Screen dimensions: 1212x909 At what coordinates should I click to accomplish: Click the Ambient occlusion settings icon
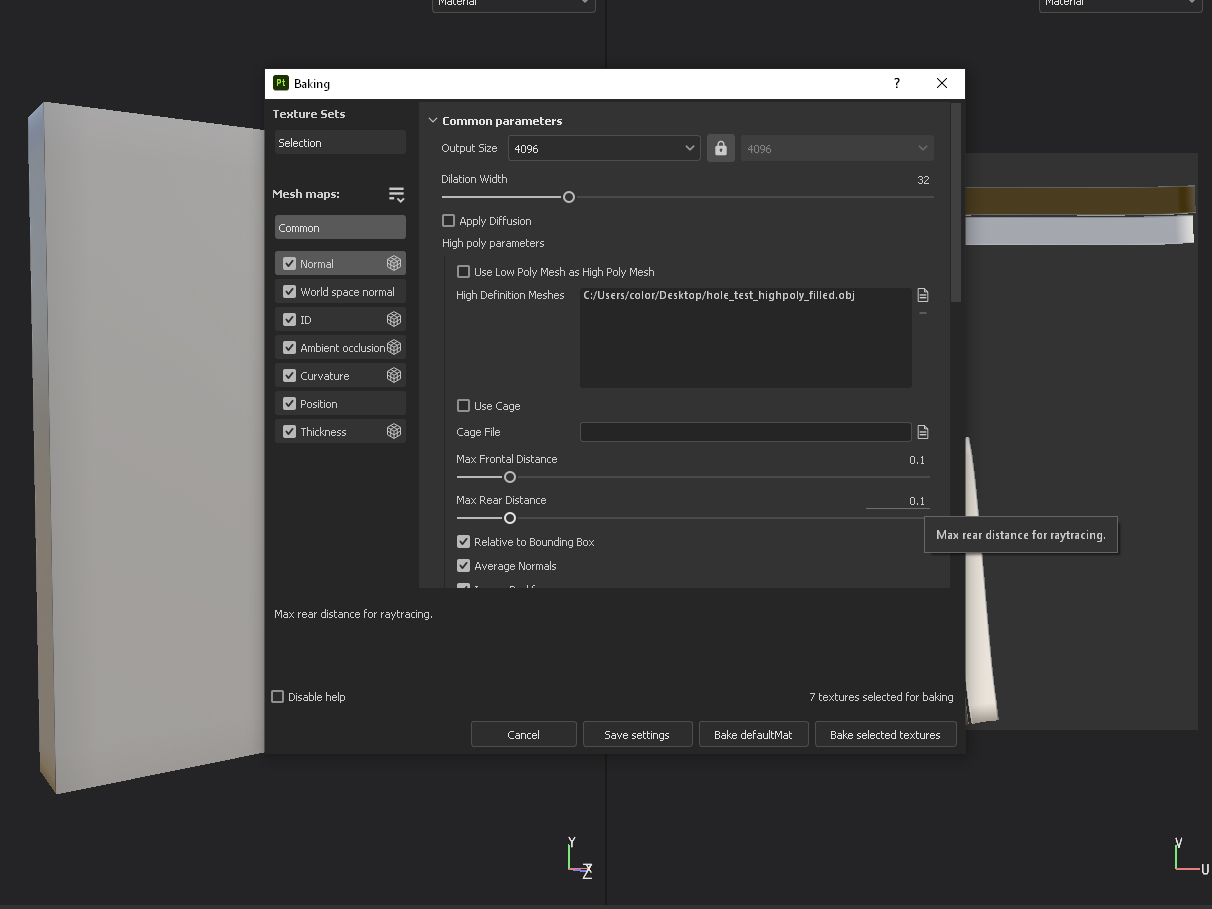[394, 347]
